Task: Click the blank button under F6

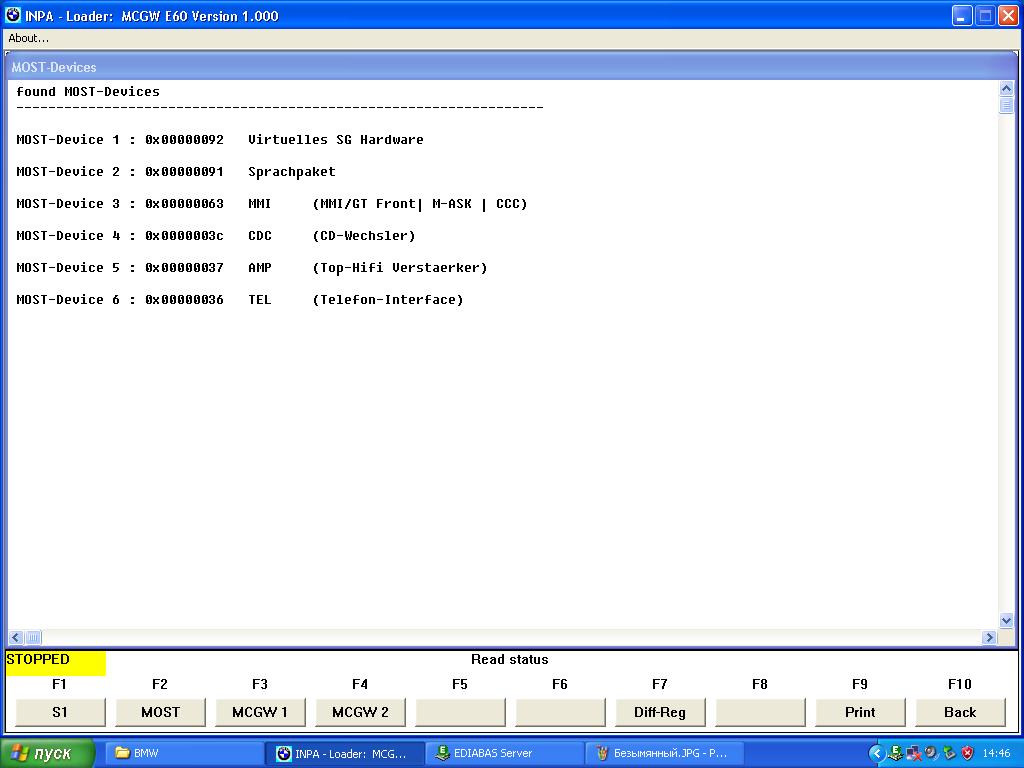Action: (x=560, y=712)
